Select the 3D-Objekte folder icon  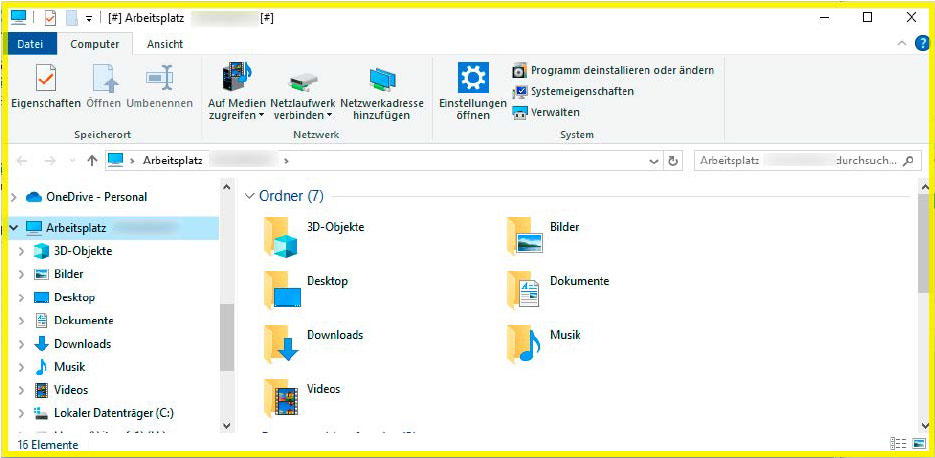click(x=282, y=236)
